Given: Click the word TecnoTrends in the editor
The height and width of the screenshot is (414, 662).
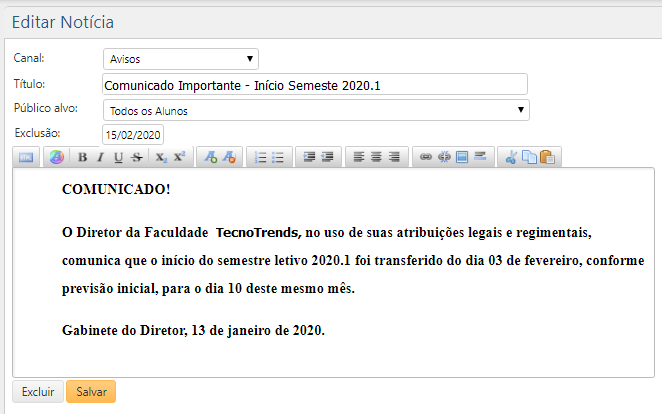Looking at the screenshot, I should pyautogui.click(x=258, y=233).
